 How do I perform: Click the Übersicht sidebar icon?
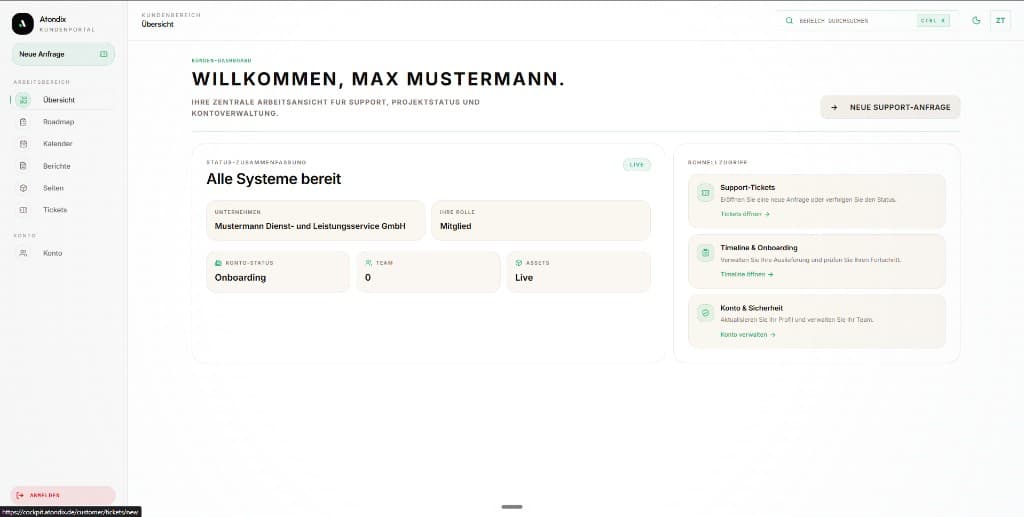24,100
